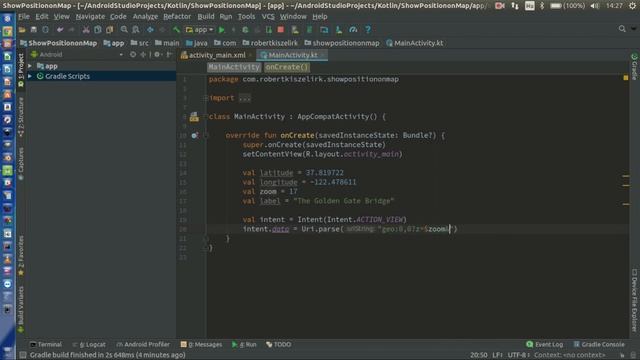Click the Cut scissors toolbar icon
The width and height of the screenshot is (640, 360).
(x=86, y=30)
